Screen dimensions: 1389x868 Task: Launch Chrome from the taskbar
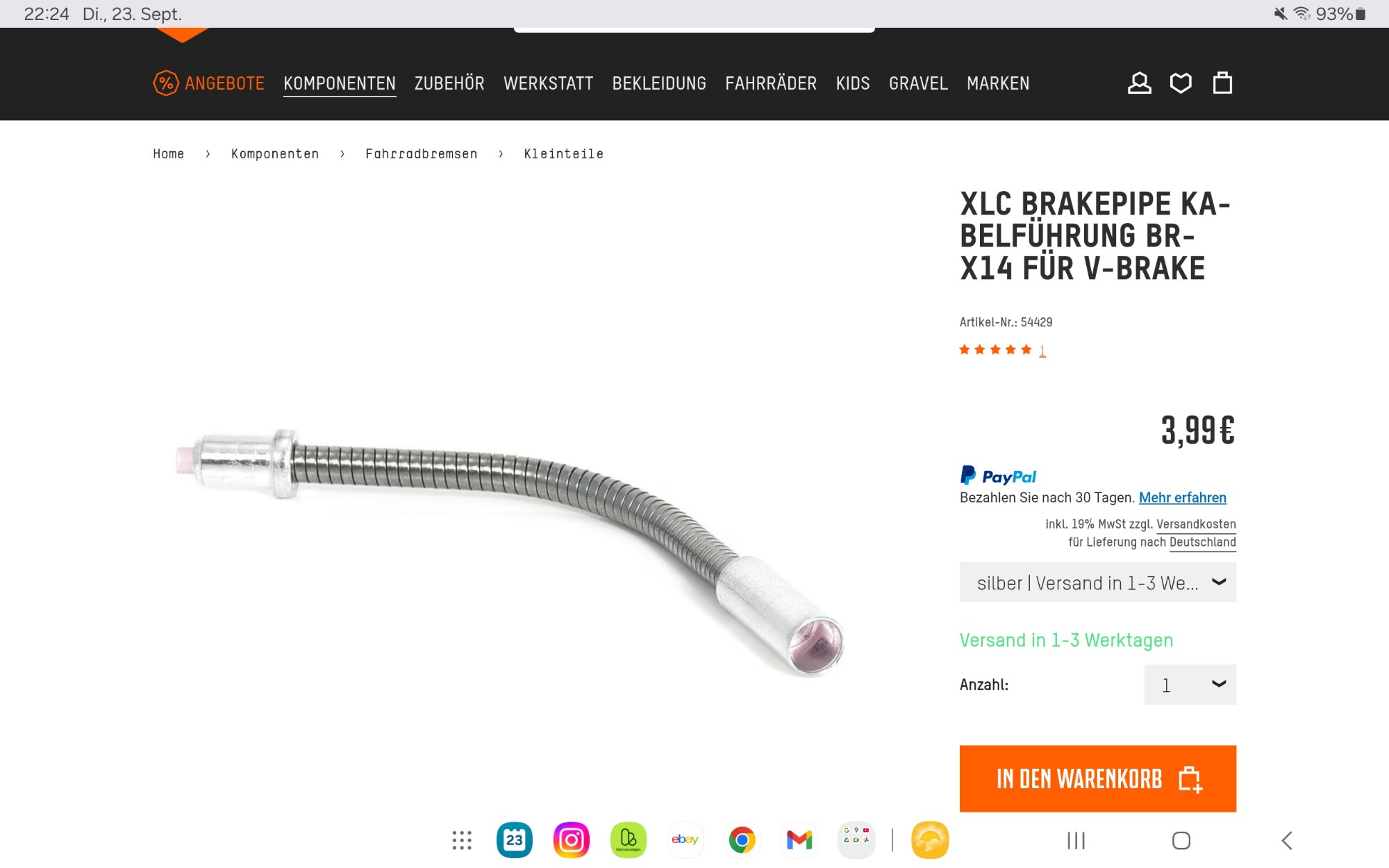[x=742, y=840]
